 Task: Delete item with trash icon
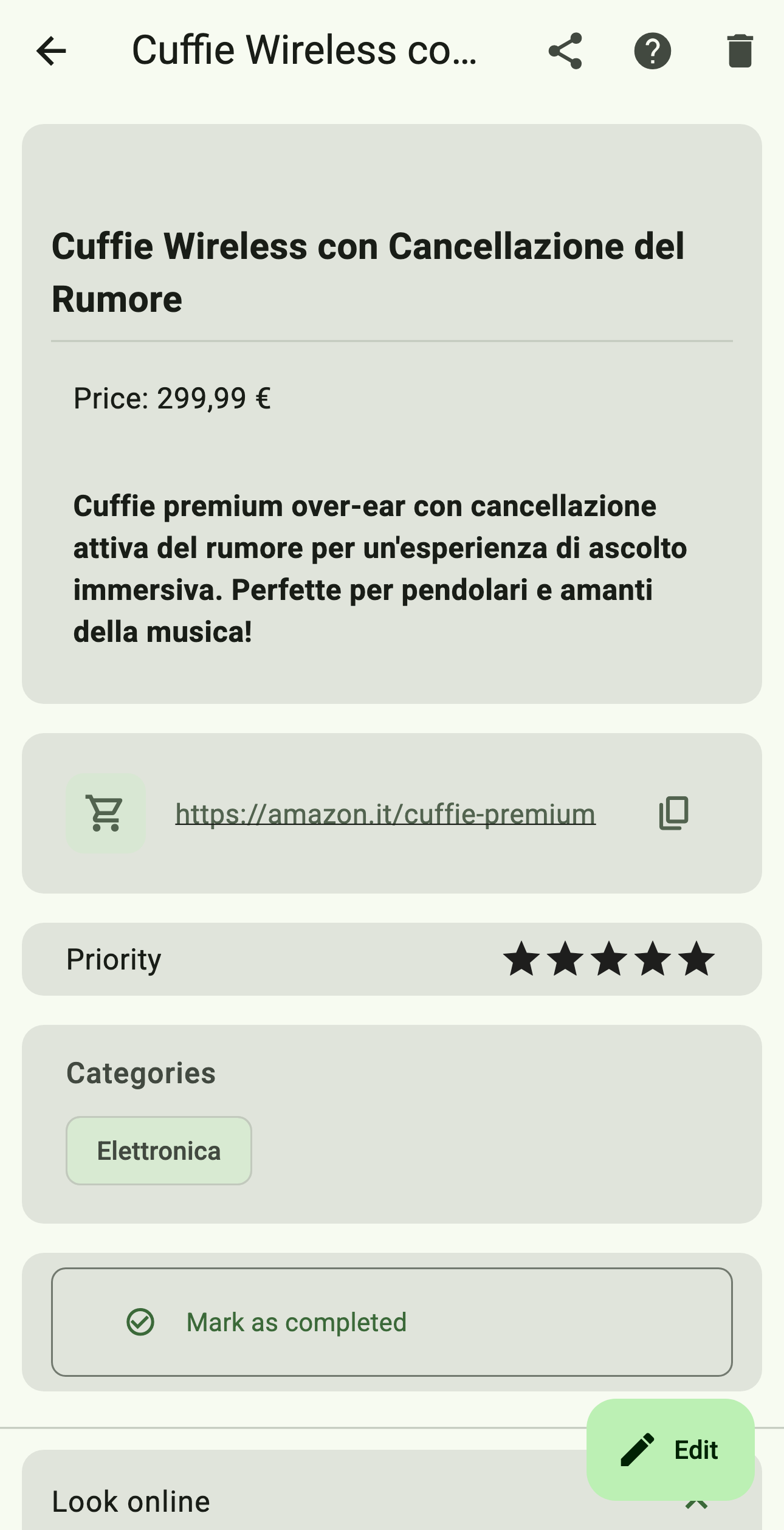point(740,51)
